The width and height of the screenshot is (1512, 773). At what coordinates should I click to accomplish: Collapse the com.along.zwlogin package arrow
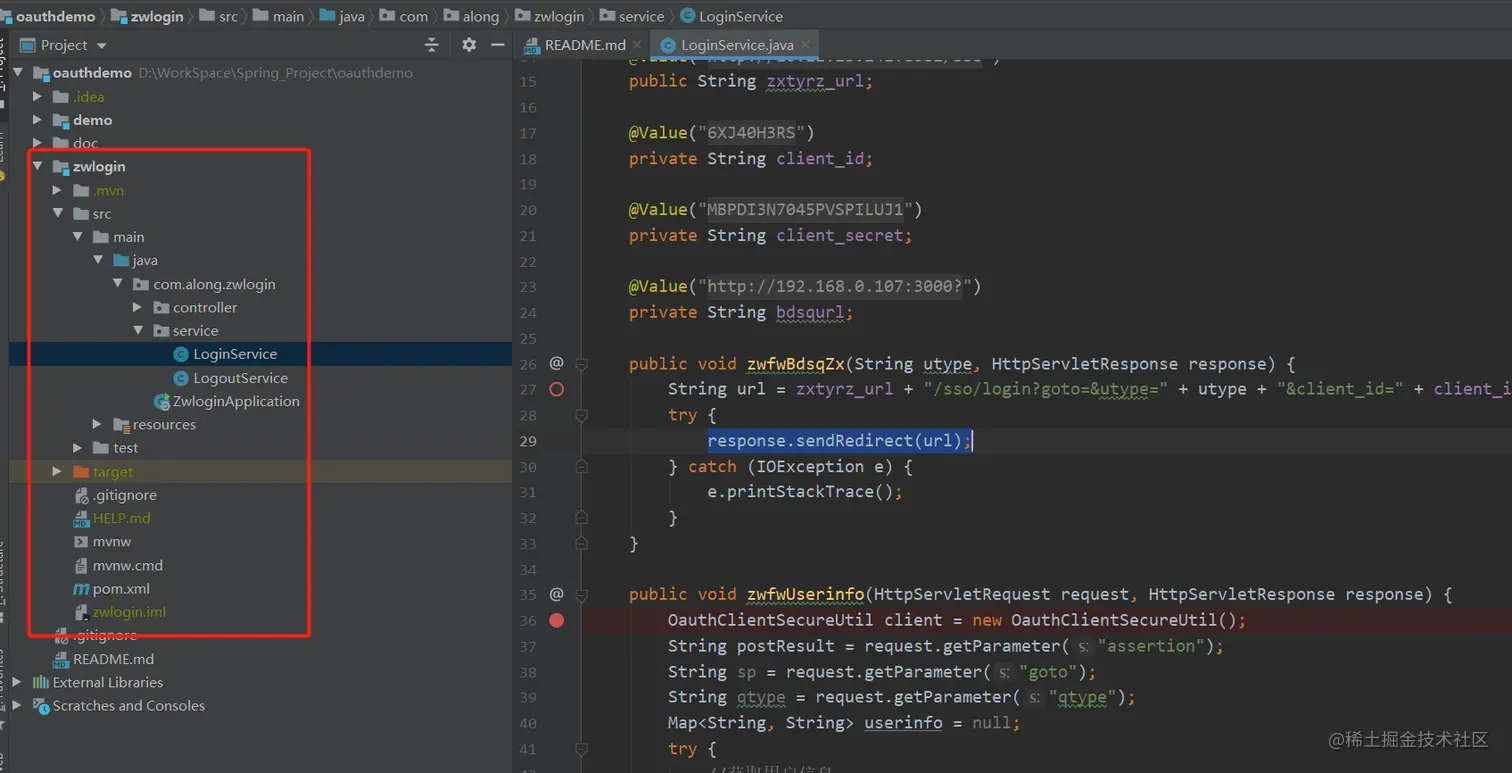(x=118, y=284)
